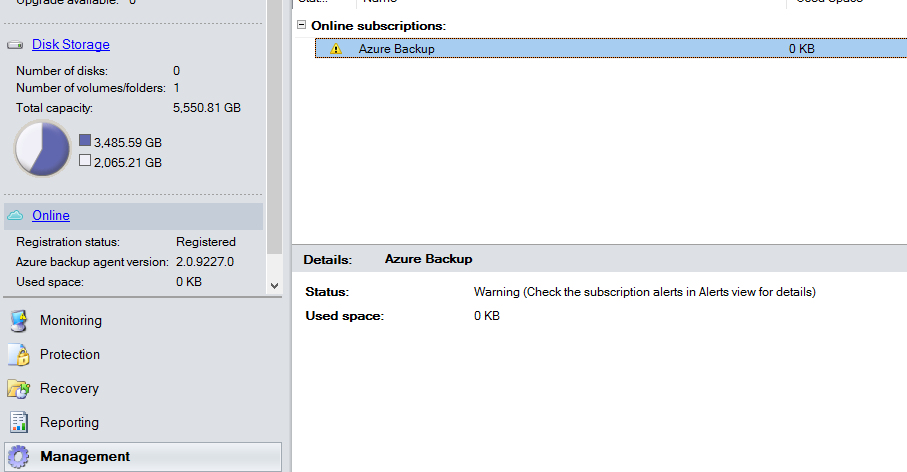907x472 pixels.
Task: Click the Number of volumes/folders label
Action: 91,88
